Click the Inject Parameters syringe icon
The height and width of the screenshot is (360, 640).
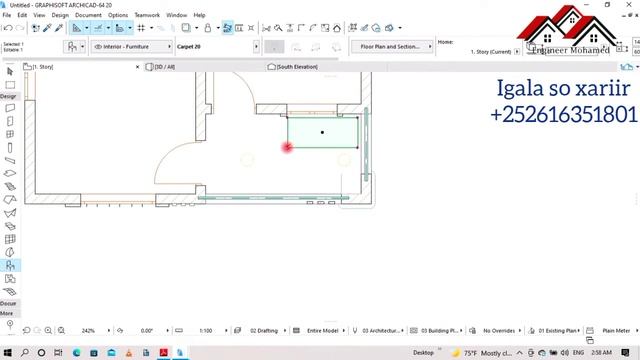coord(59,28)
